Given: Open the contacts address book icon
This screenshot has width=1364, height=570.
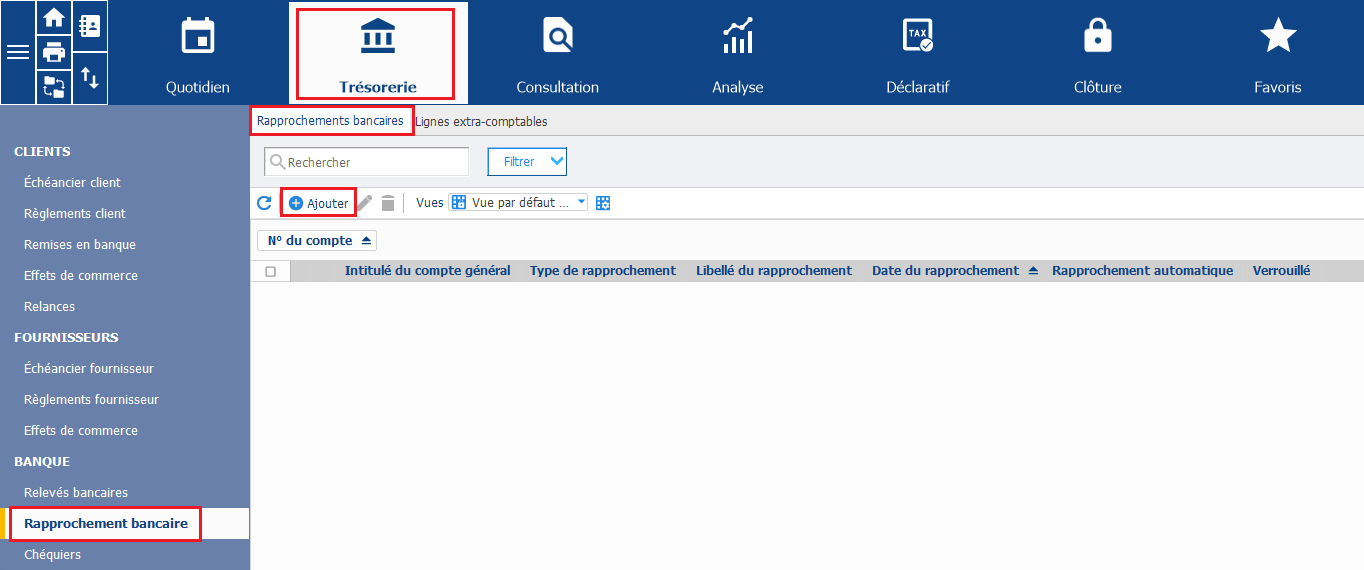Looking at the screenshot, I should coord(90,27).
